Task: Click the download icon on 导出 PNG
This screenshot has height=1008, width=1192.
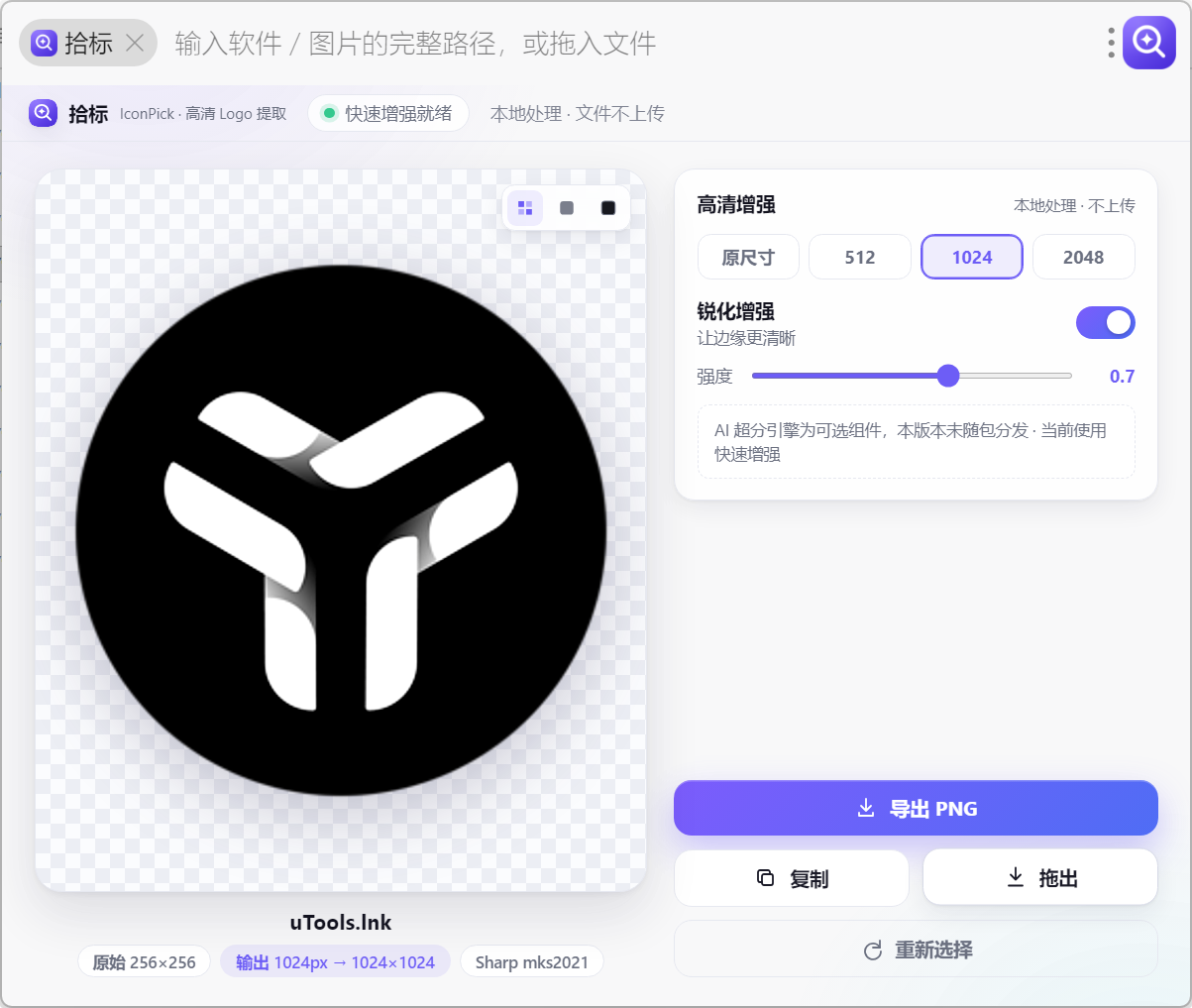Action: point(866,808)
